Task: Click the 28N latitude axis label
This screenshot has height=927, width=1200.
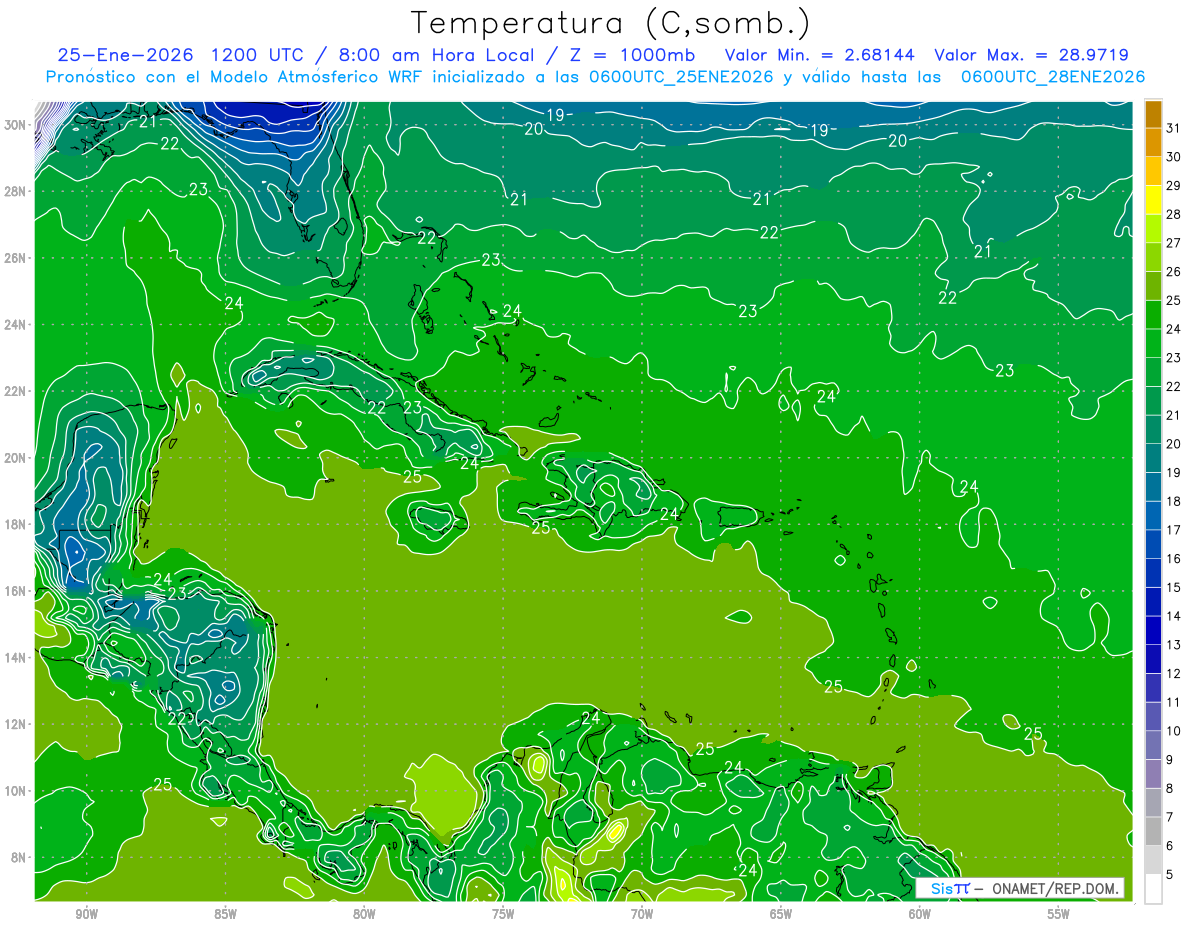Action: tap(16, 191)
